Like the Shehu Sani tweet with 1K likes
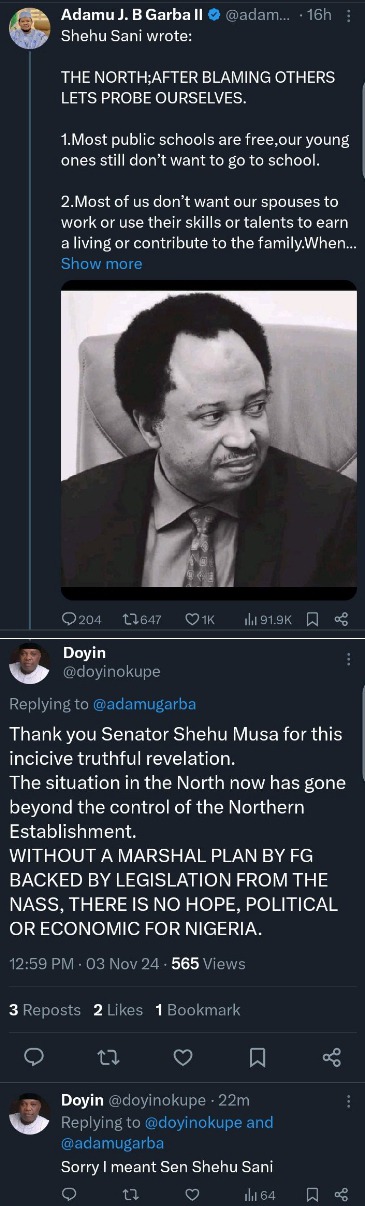 coord(193,619)
